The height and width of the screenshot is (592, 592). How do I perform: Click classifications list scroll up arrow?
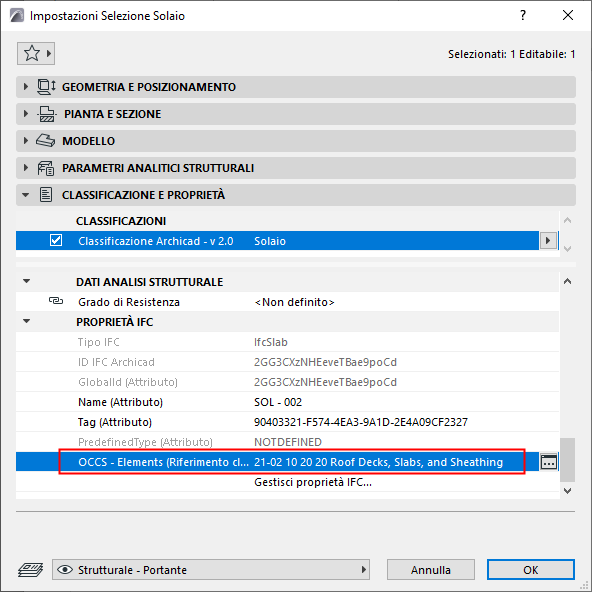(567, 220)
